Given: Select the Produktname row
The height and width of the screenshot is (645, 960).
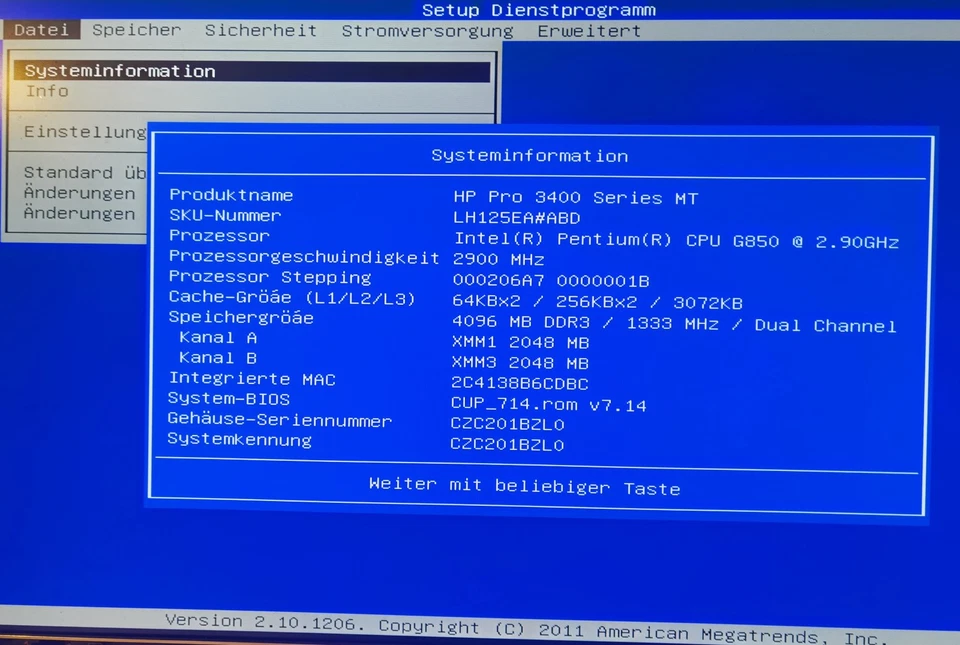Looking at the screenshot, I should (231, 195).
